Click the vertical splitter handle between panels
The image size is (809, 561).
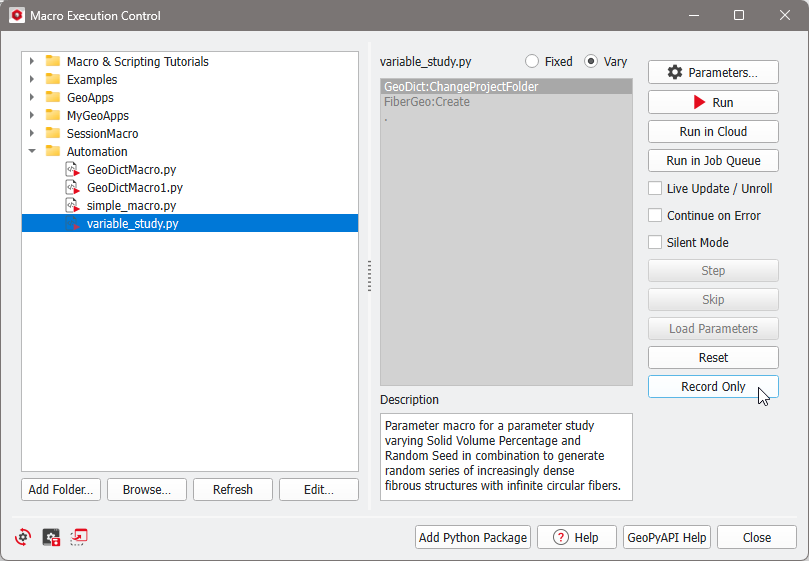point(369,276)
